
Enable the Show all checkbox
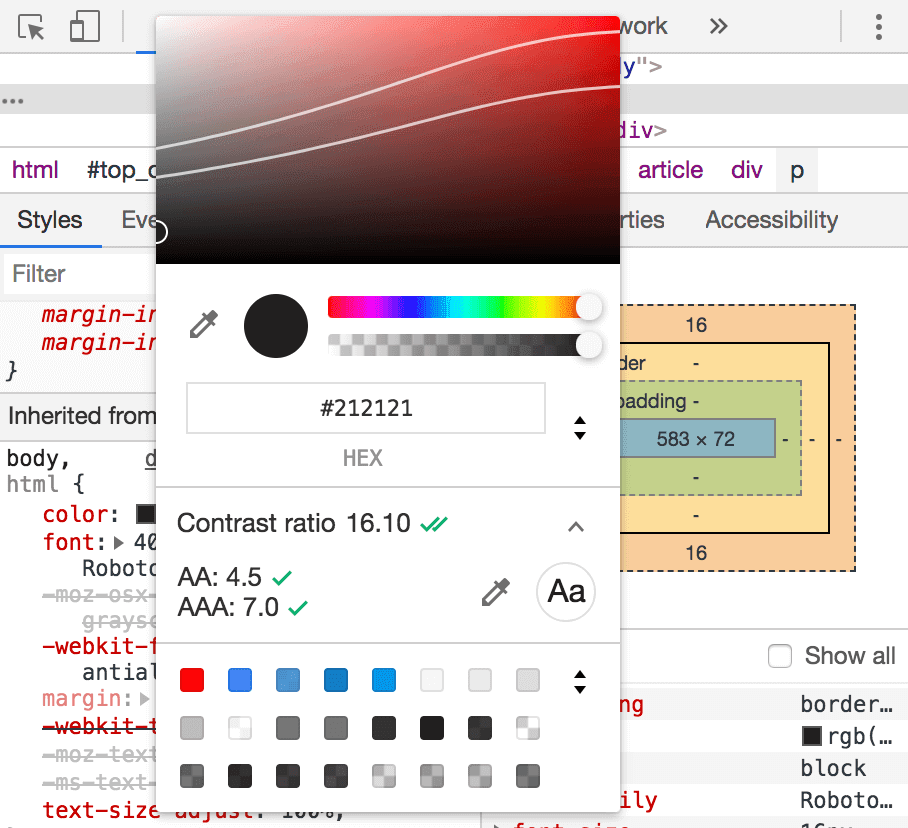click(x=780, y=656)
